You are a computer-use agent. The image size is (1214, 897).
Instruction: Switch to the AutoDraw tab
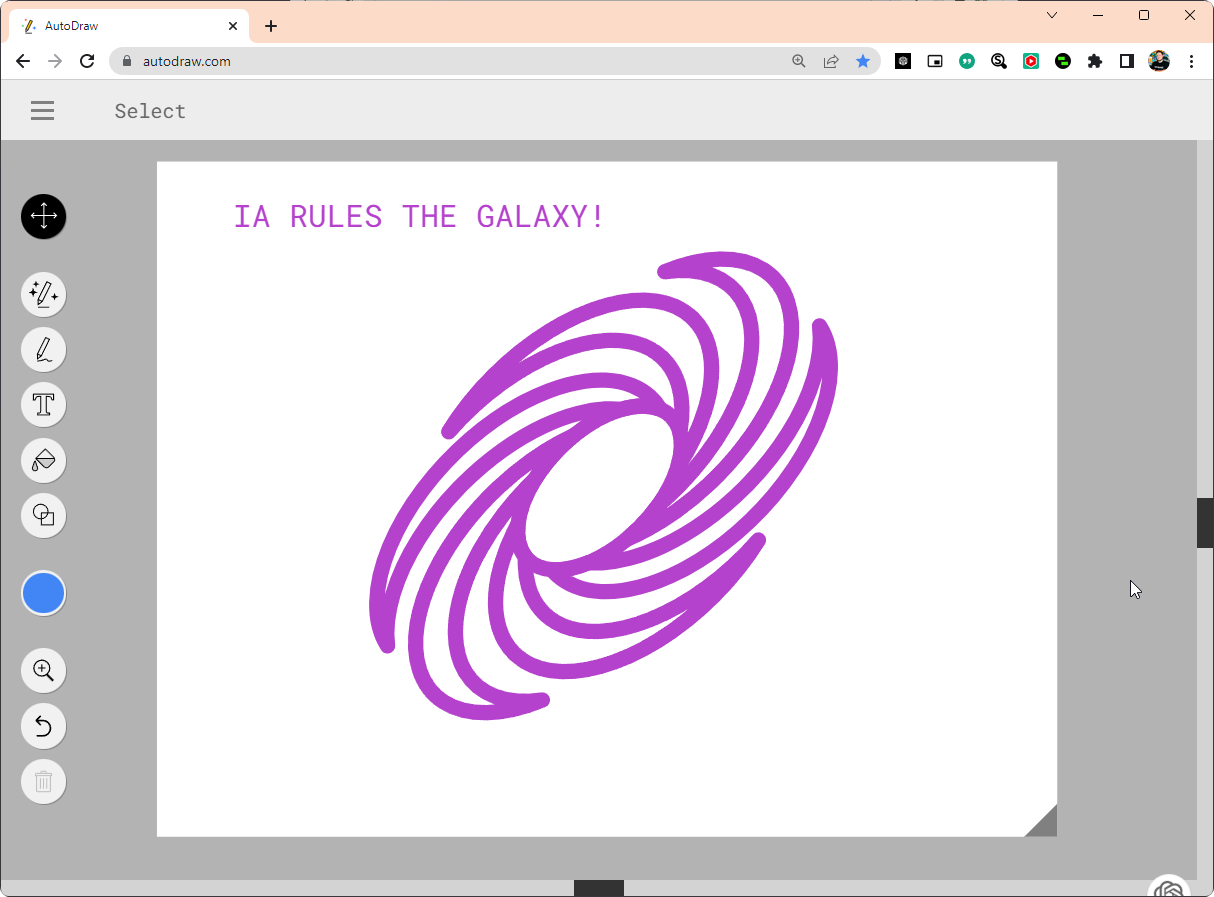(129, 26)
